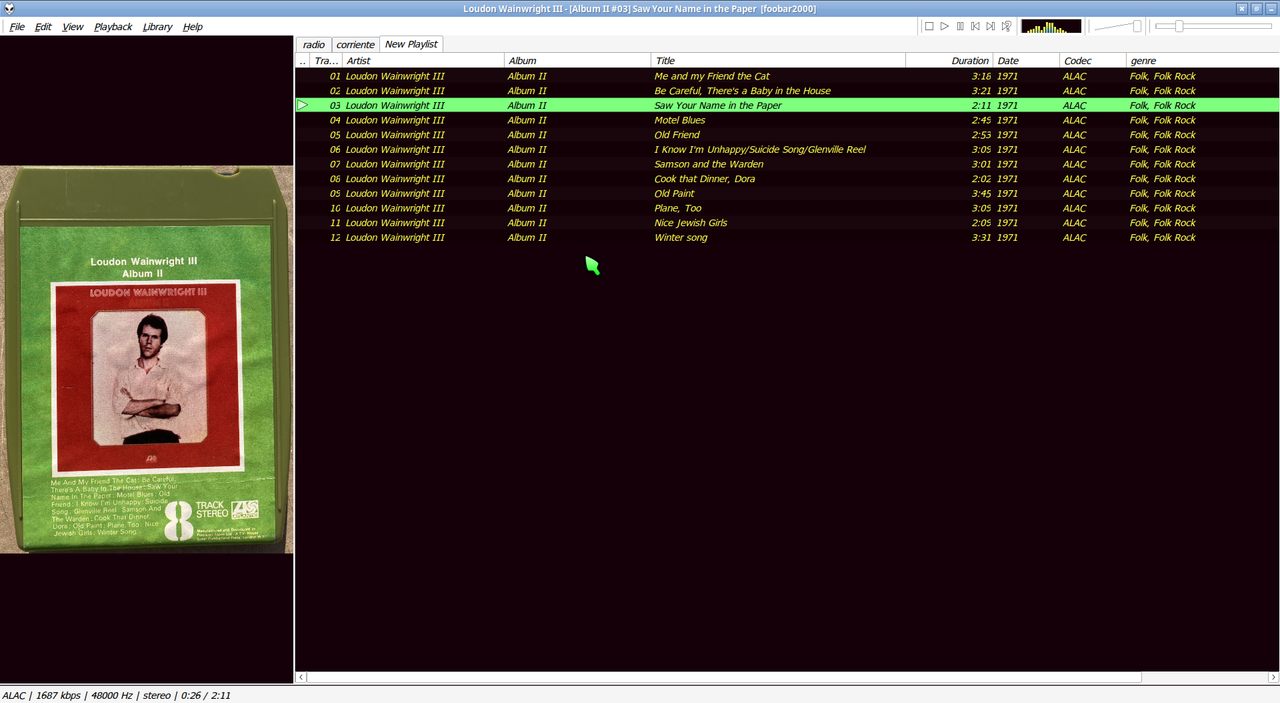This screenshot has width=1280, height=703.
Task: Sort by the genre column header
Action: (x=1203, y=61)
